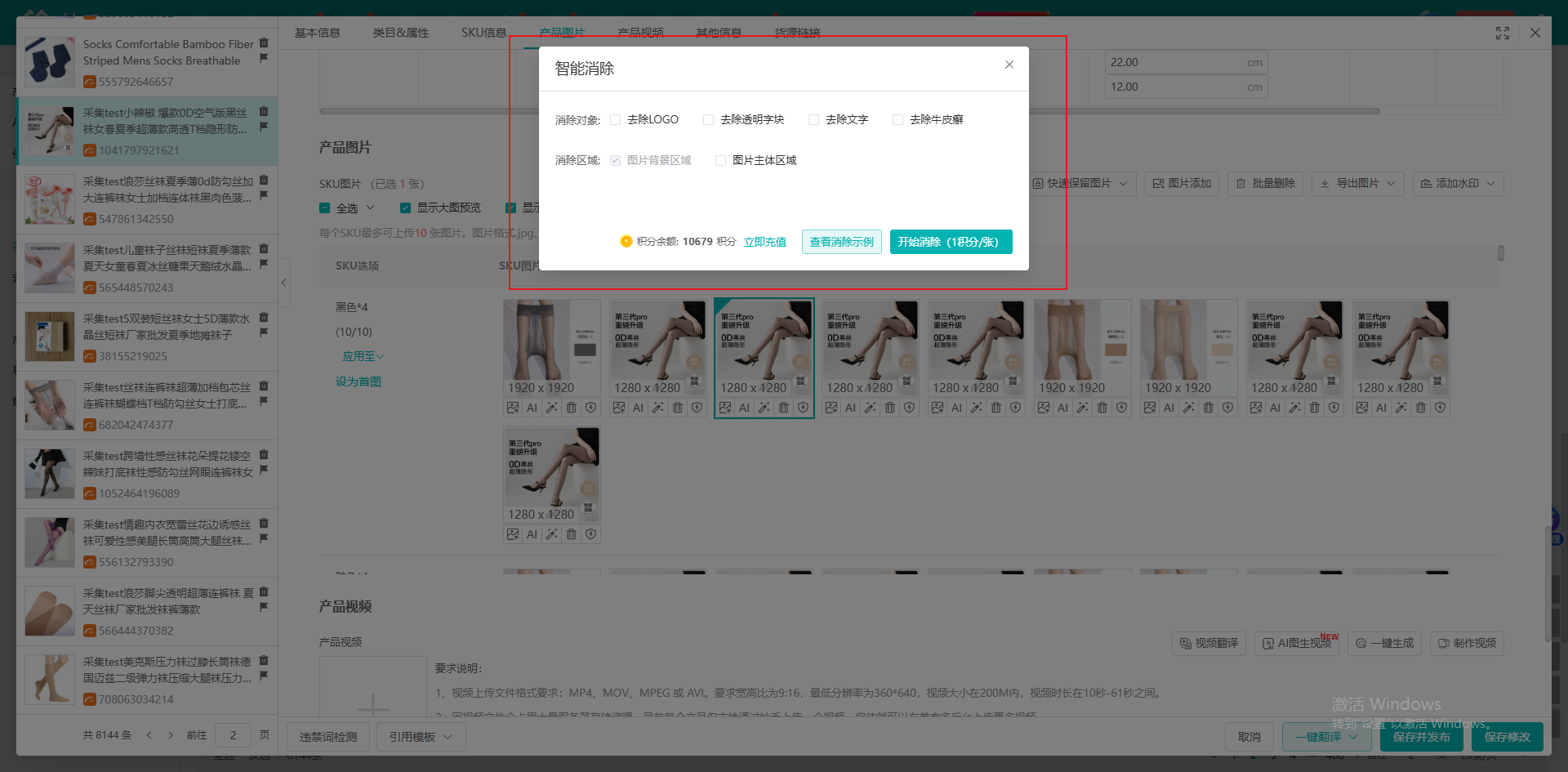The image size is (1568, 772).
Task: Enable the 去除透明字块 option
Action: (709, 119)
